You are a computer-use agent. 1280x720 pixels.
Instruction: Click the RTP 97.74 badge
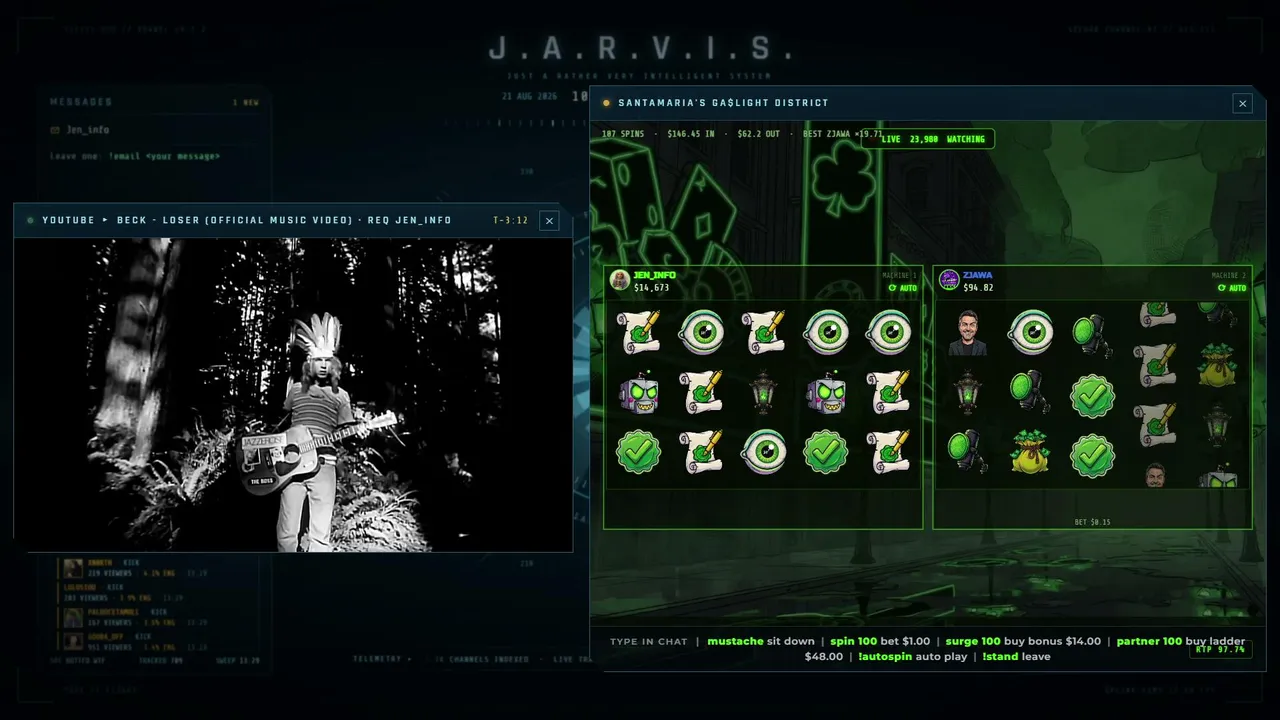[x=1220, y=650]
